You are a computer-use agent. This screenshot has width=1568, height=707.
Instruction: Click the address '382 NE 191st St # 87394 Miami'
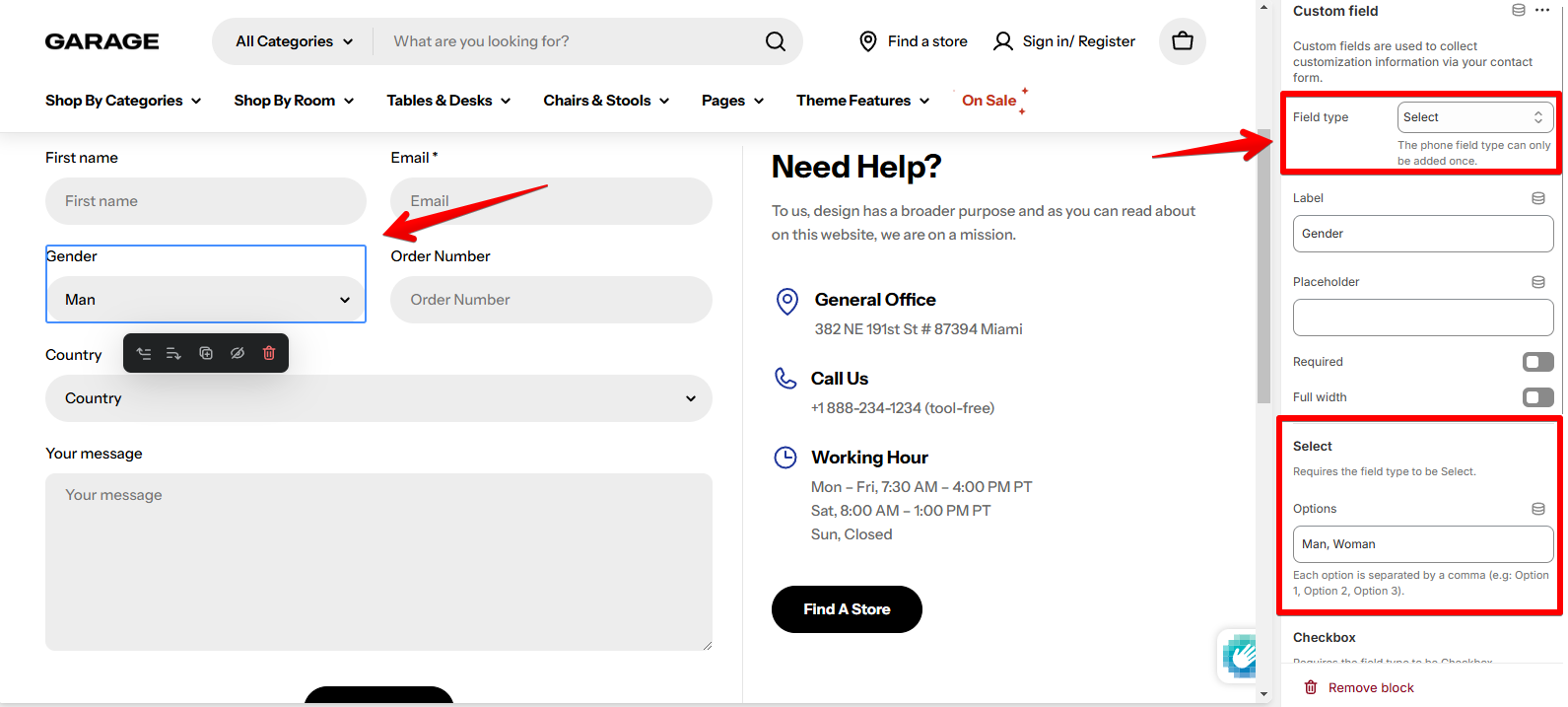919,329
